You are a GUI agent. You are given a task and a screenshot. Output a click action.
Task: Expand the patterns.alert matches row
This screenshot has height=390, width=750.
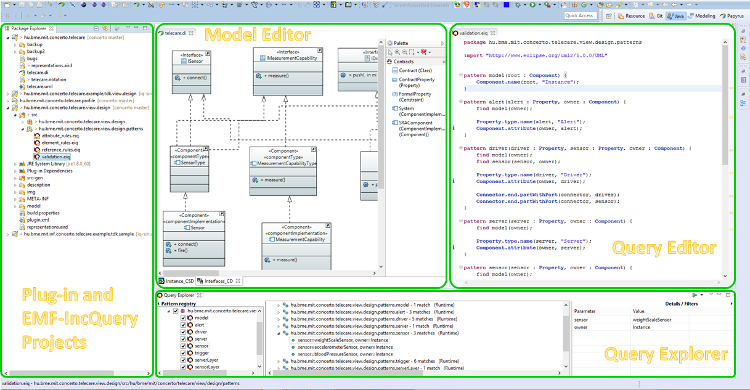point(279,312)
